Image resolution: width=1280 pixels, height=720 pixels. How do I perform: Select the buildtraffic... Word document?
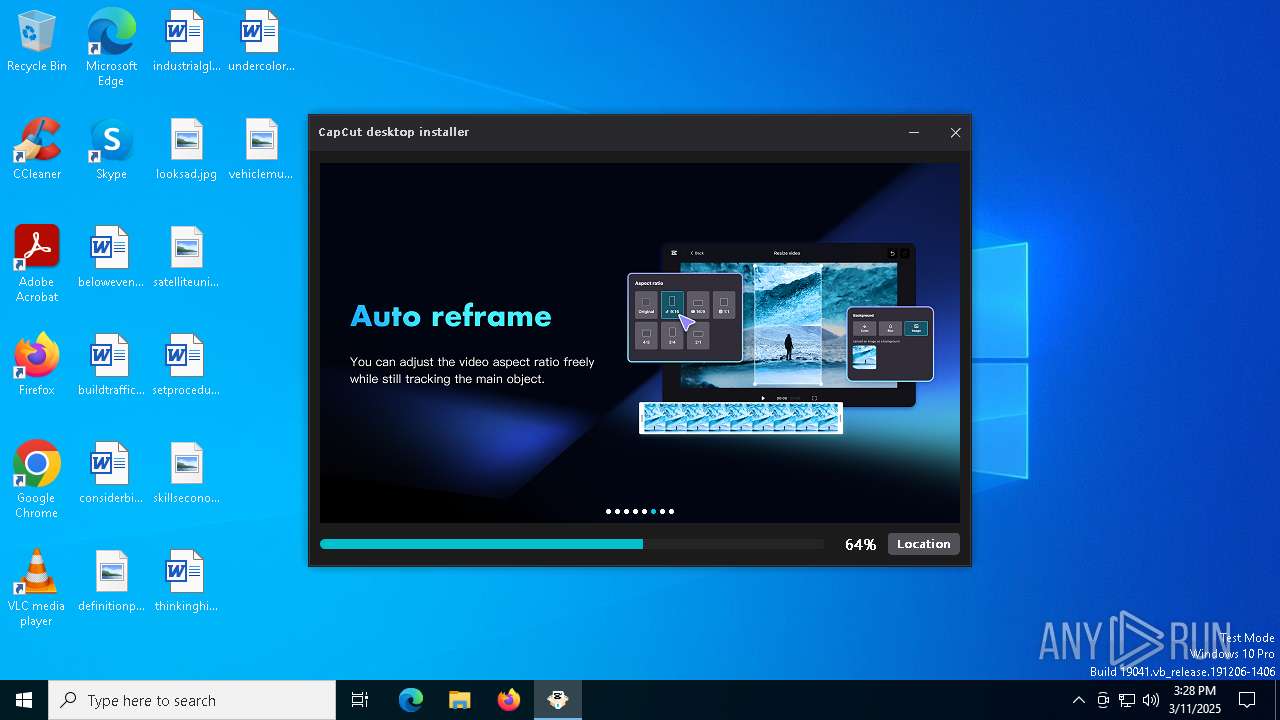111,365
